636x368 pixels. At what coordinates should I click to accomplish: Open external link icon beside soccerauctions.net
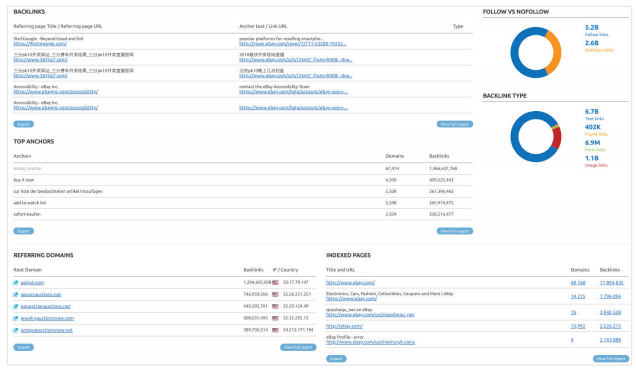[15, 295]
